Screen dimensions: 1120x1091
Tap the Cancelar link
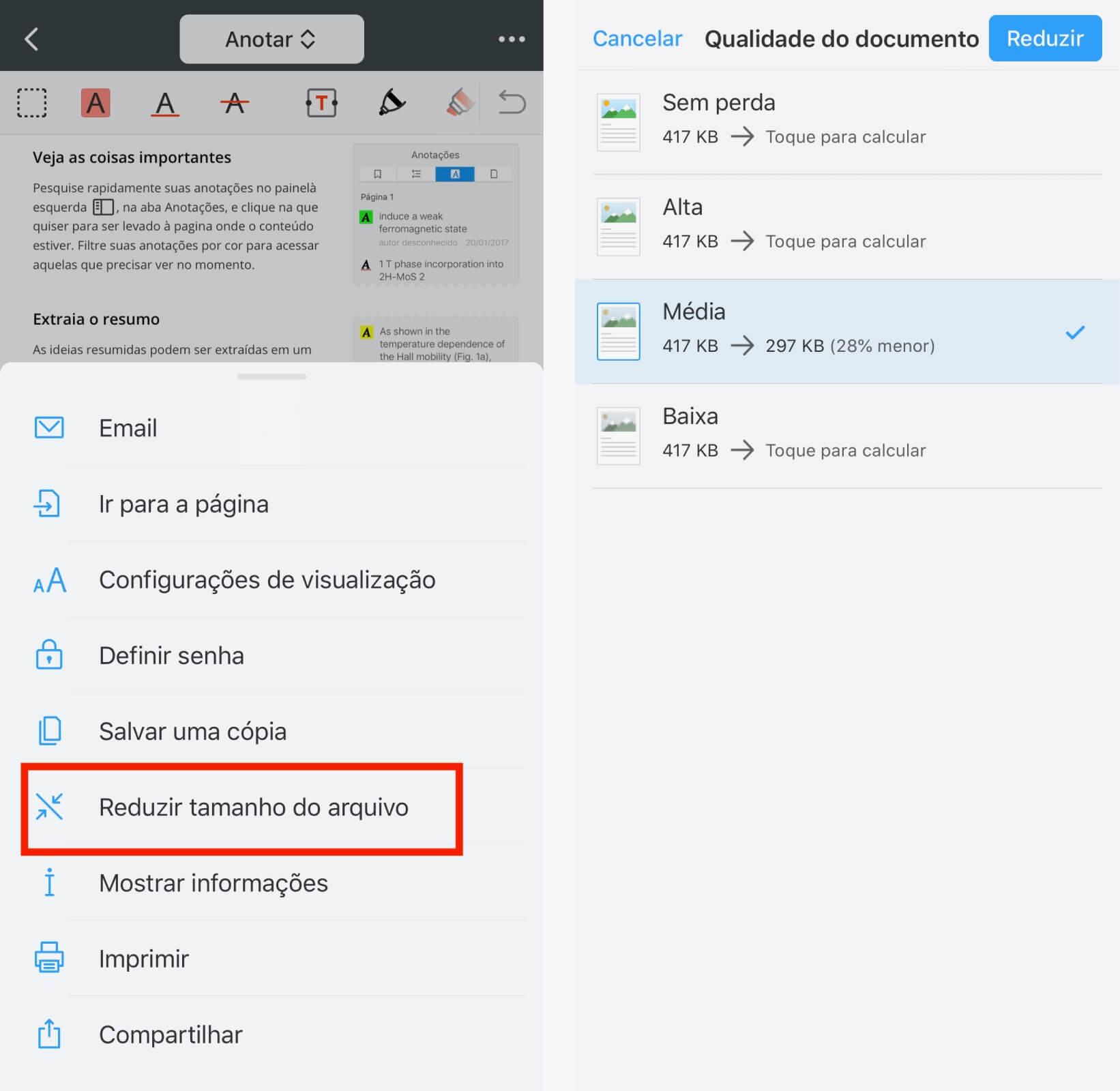click(637, 39)
